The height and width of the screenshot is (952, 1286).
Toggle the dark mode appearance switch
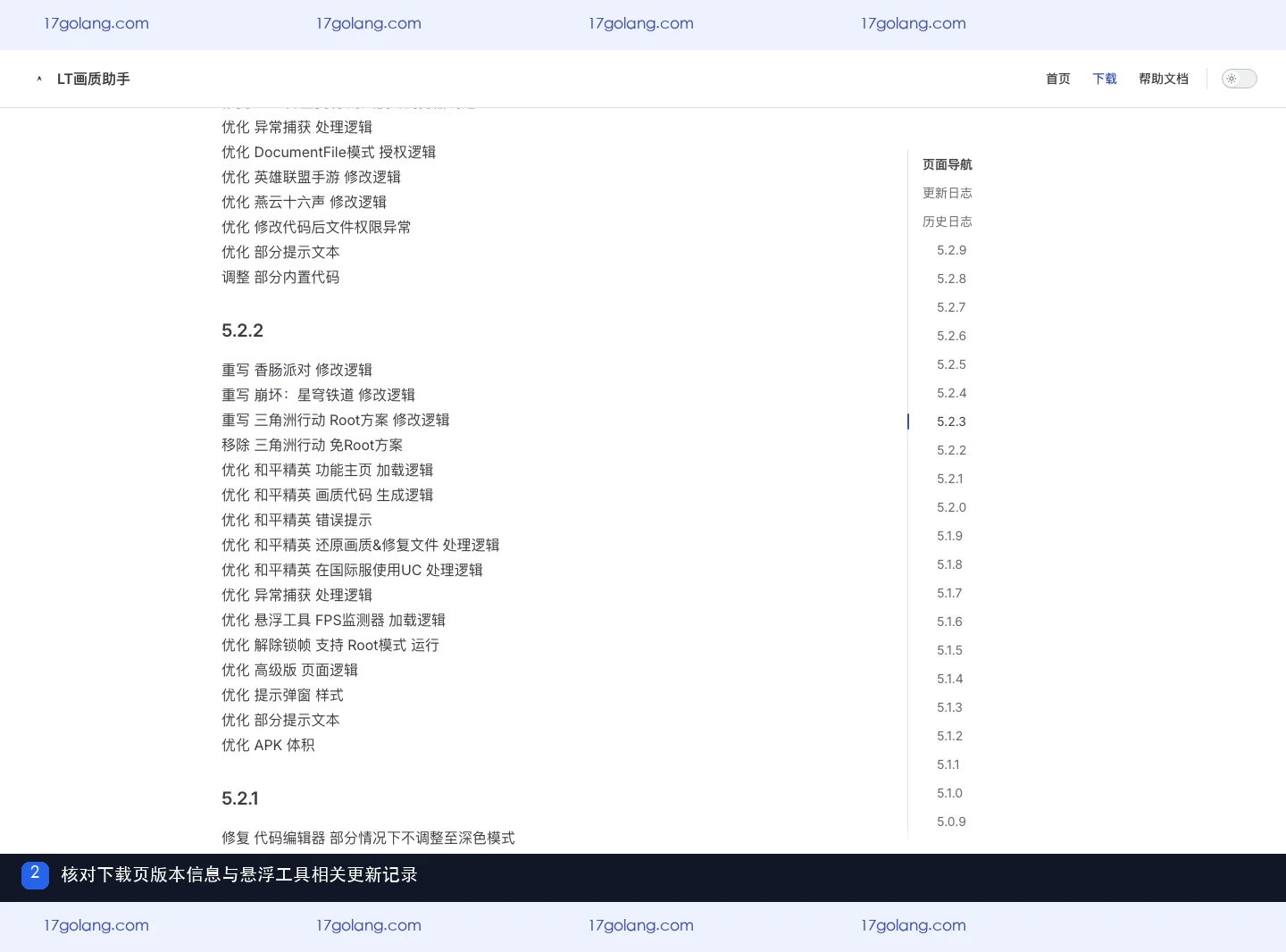pyautogui.click(x=1239, y=79)
